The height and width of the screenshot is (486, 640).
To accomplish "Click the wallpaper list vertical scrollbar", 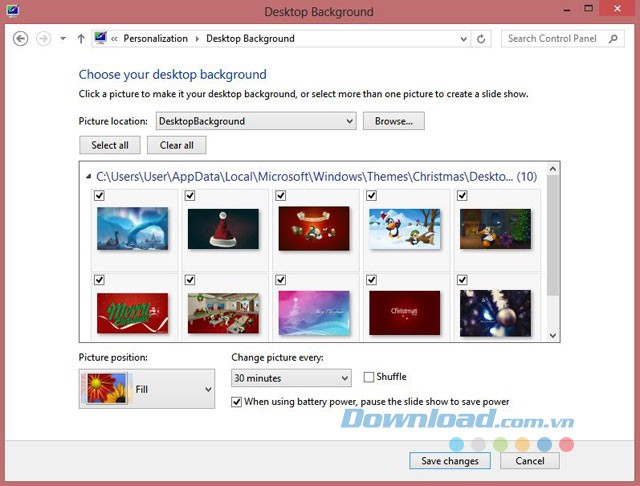I will [x=554, y=250].
